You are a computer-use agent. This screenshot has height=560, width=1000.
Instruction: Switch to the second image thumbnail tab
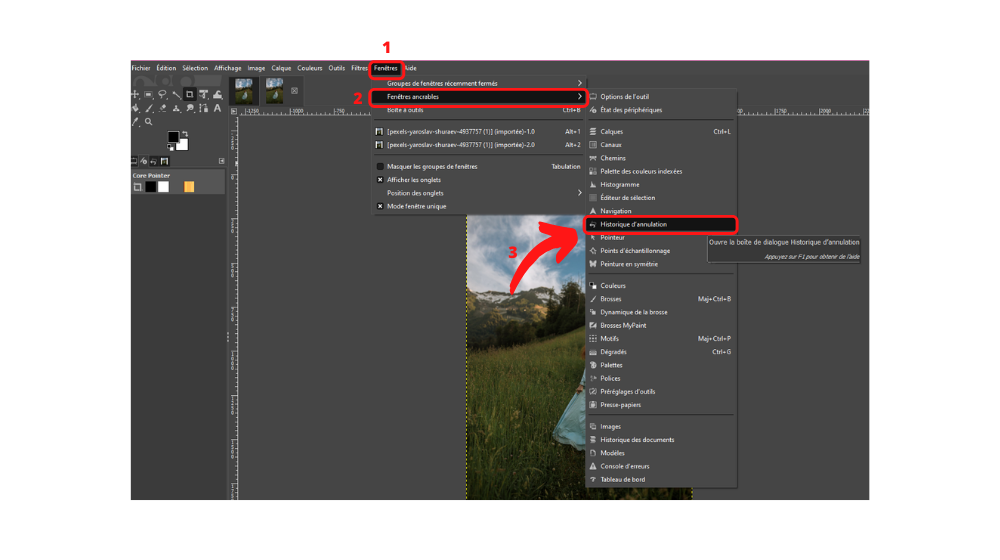tap(274, 91)
